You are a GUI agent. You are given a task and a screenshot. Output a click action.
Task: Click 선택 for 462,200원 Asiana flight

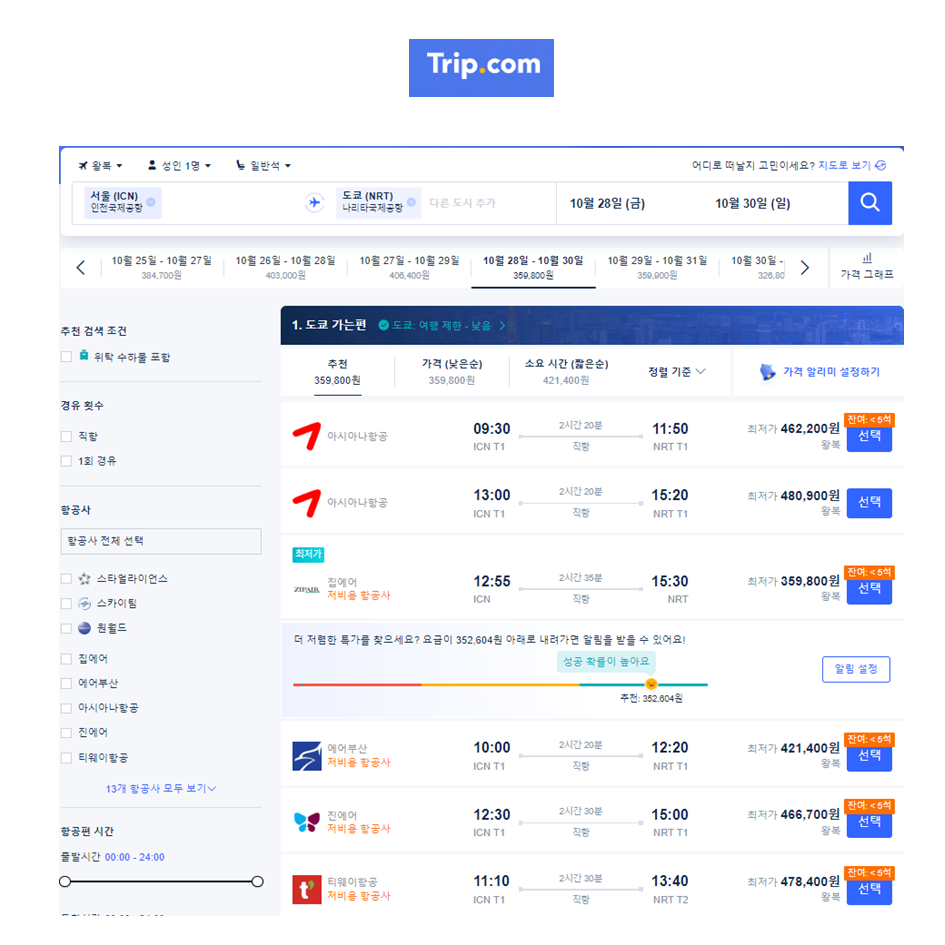coord(869,436)
